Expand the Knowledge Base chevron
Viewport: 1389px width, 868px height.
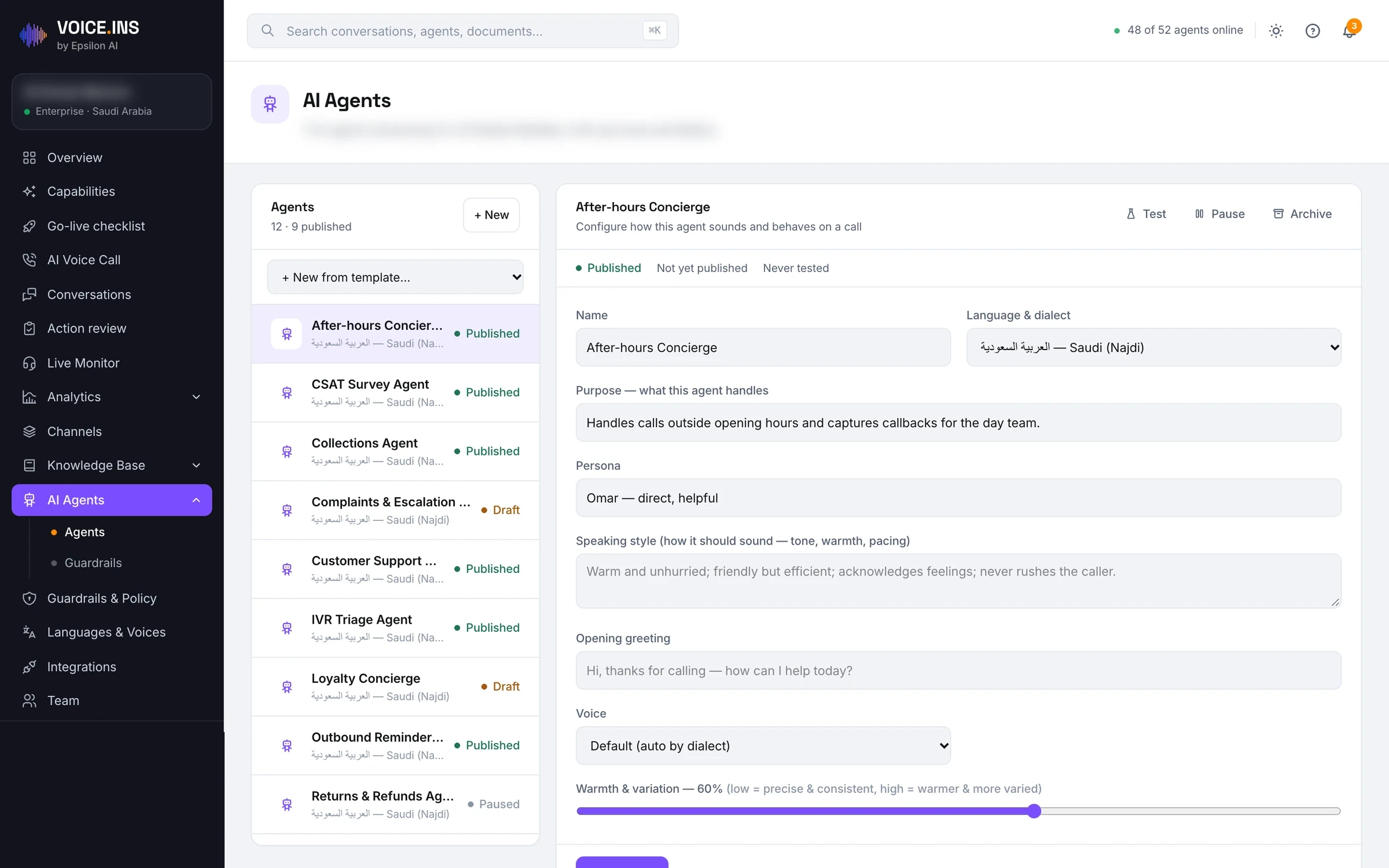(196, 465)
